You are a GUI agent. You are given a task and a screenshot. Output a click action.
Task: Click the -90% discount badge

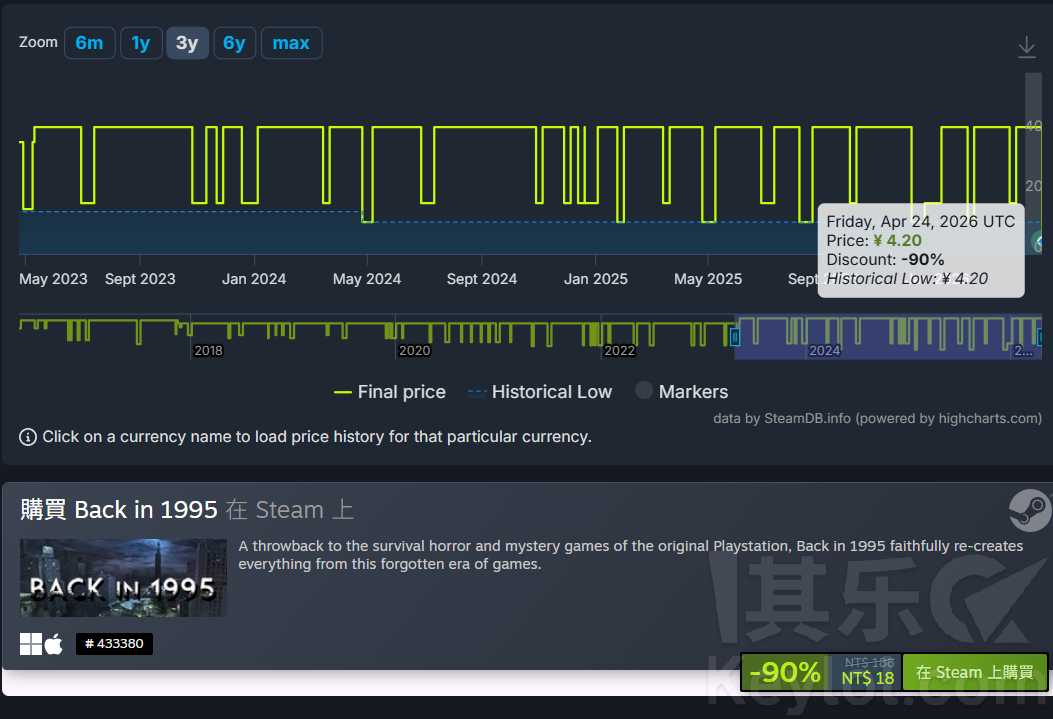point(785,672)
